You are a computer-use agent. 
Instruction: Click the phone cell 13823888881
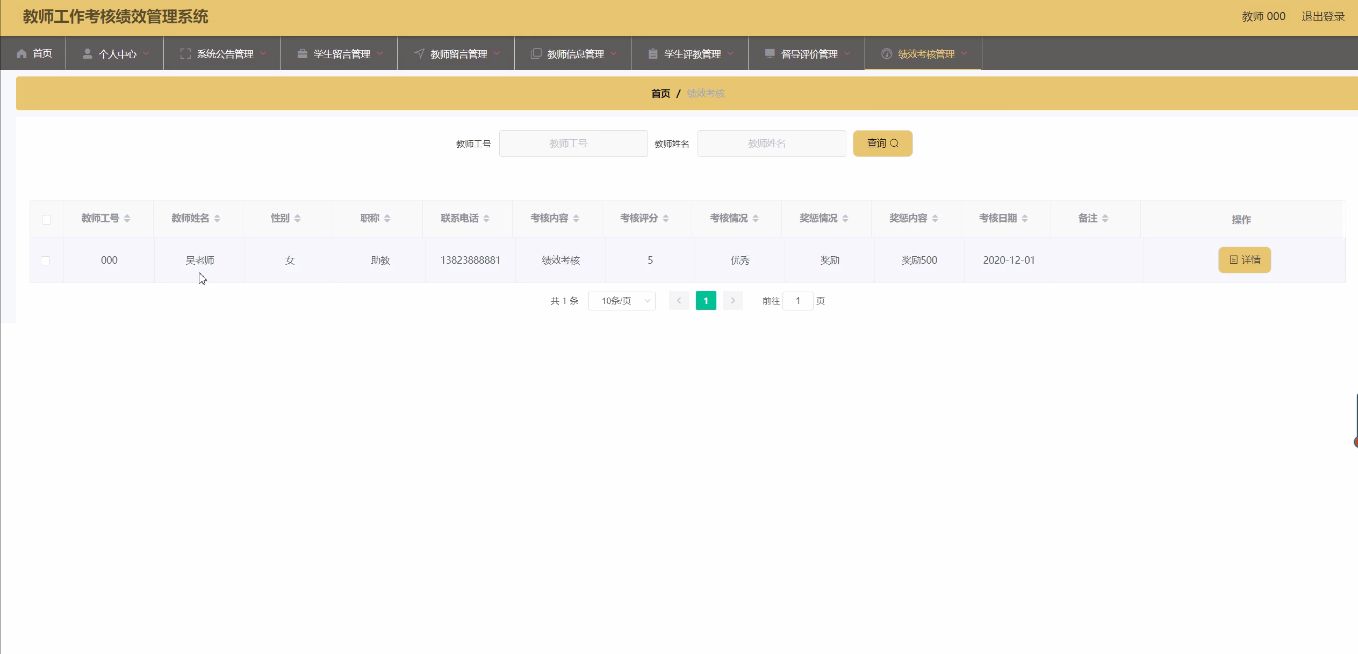coord(470,260)
